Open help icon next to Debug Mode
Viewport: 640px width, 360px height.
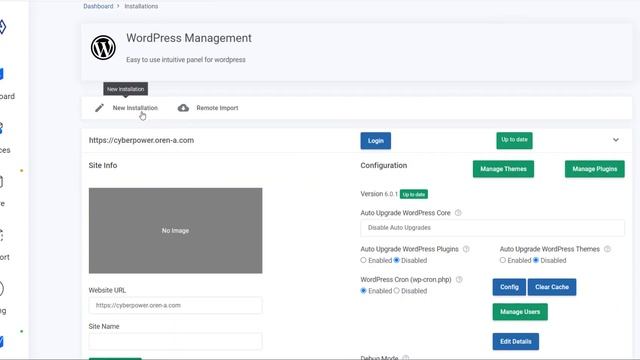[405, 358]
